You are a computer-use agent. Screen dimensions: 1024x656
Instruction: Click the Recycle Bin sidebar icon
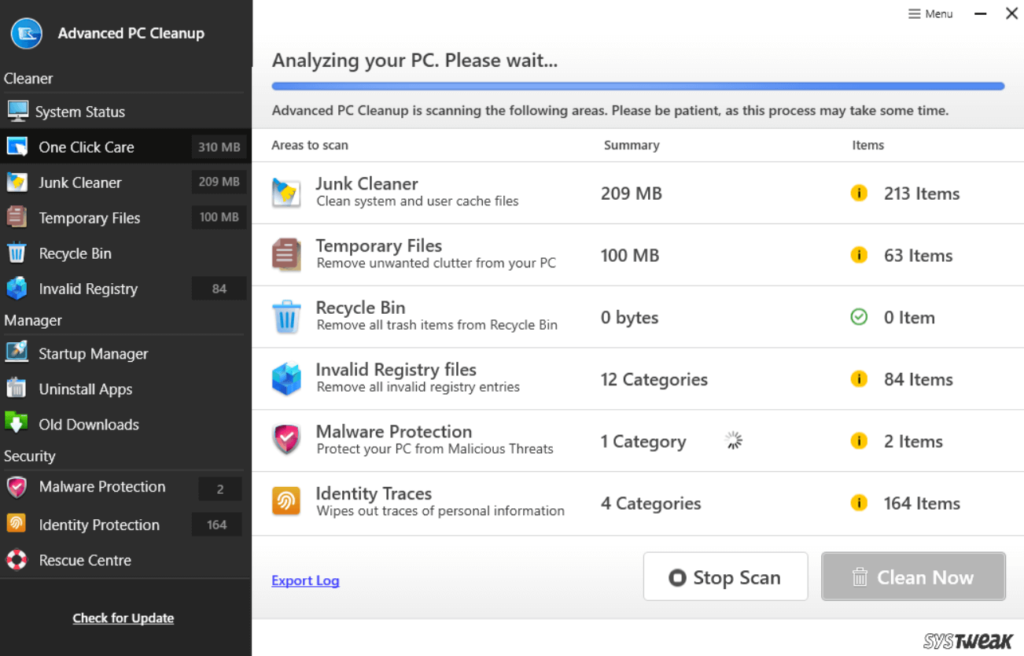tap(17, 253)
